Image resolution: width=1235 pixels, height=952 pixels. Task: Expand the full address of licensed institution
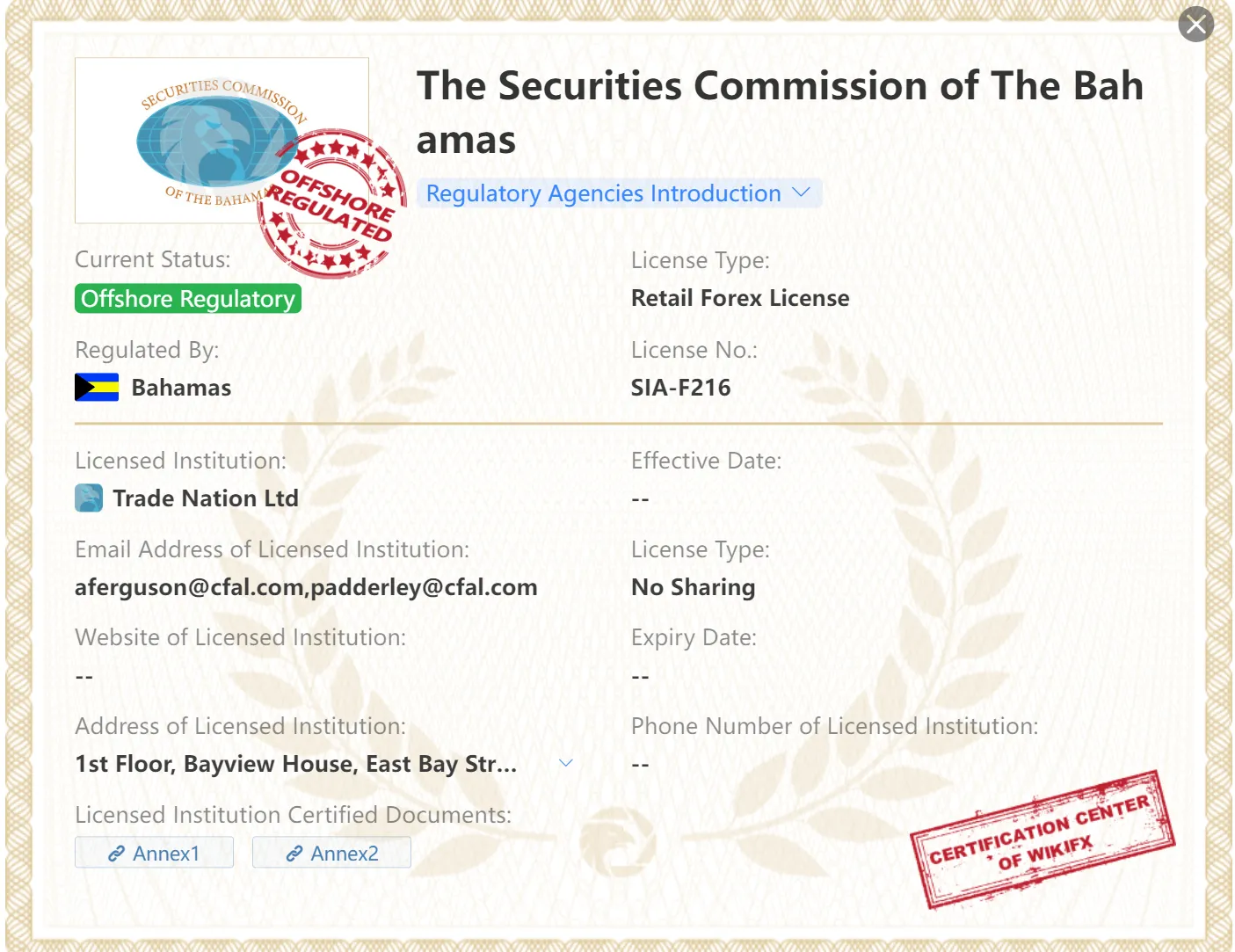(566, 763)
